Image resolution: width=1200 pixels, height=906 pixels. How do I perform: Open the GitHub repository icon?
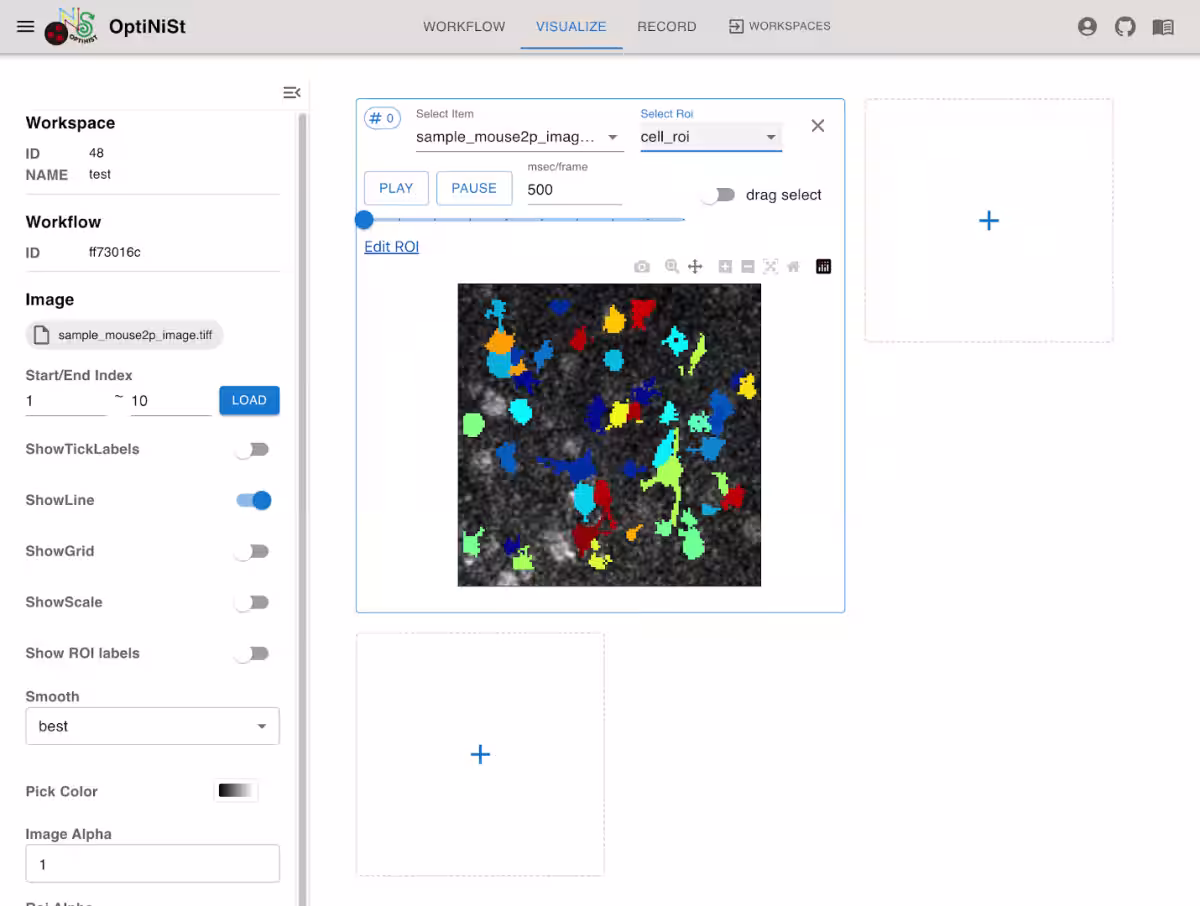tap(1125, 27)
